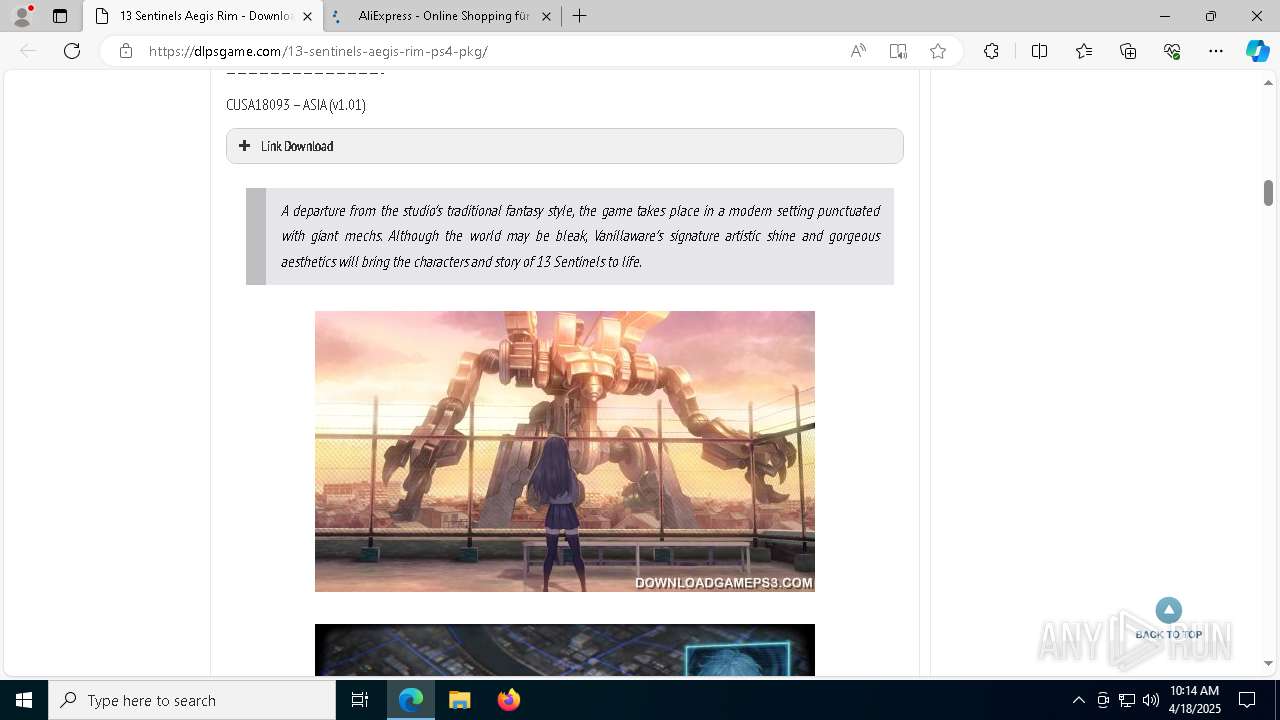Screen dimensions: 1280x720
Task: Add this page to favorites star
Action: (x=938, y=51)
